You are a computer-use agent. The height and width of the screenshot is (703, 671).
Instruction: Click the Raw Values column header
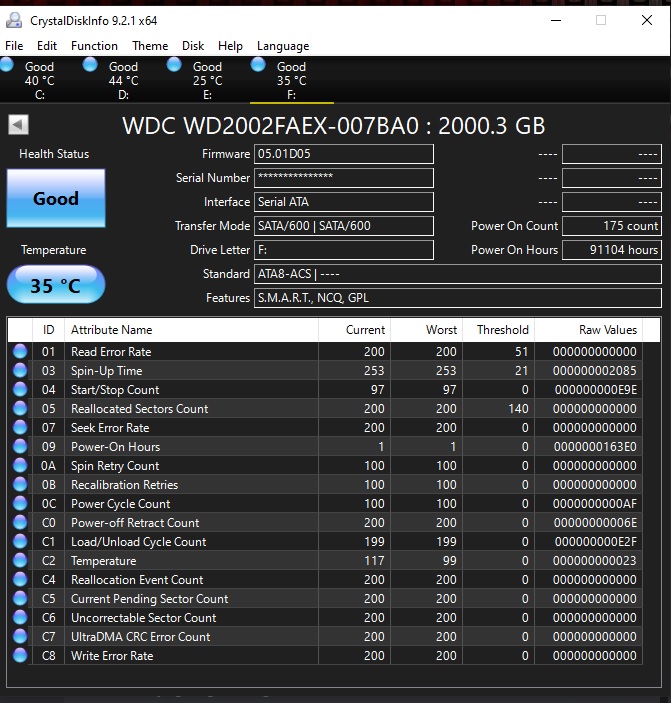tap(607, 330)
